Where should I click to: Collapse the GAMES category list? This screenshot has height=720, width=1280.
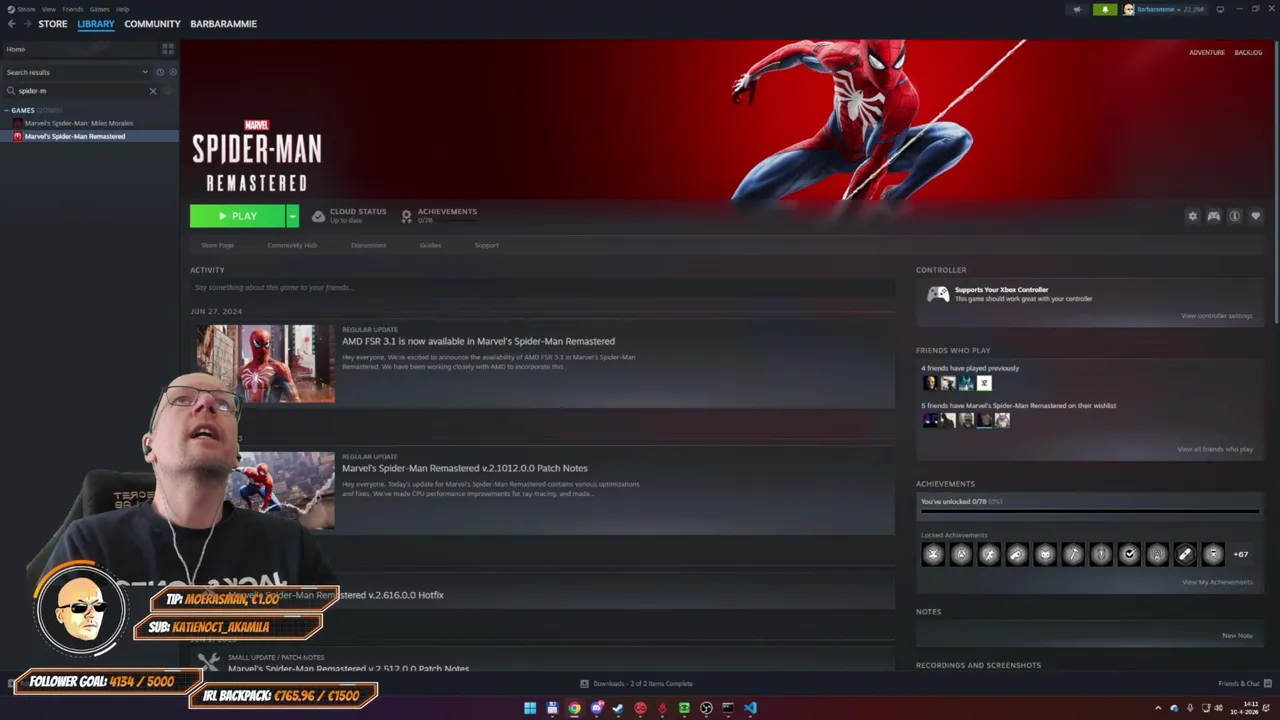tap(7, 110)
